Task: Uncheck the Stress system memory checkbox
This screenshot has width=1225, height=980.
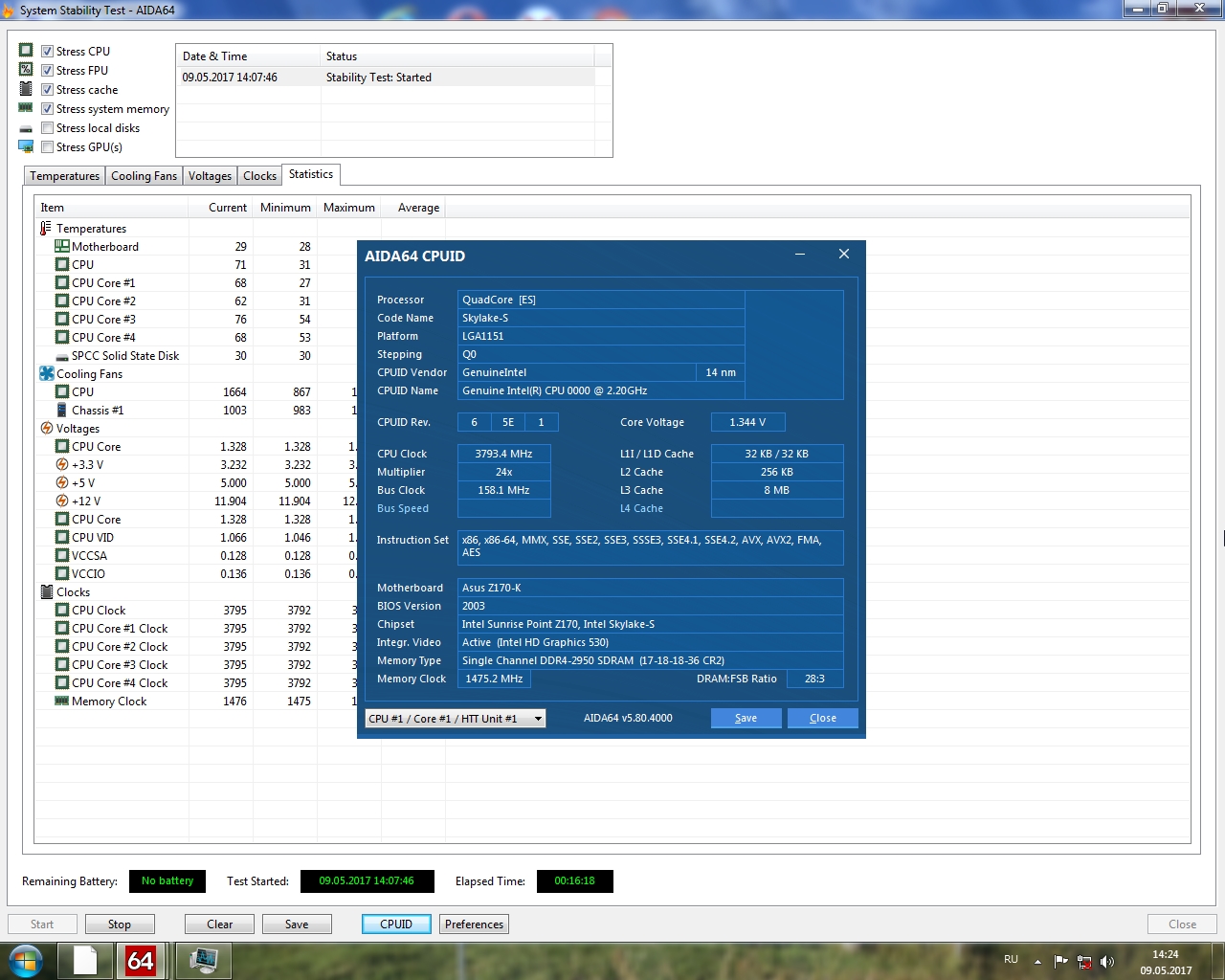Action: point(47,109)
